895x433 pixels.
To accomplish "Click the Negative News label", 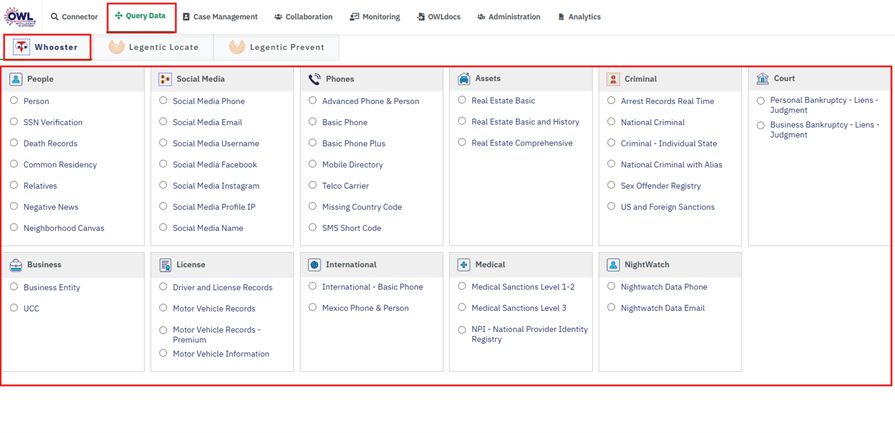I will click(x=51, y=207).
